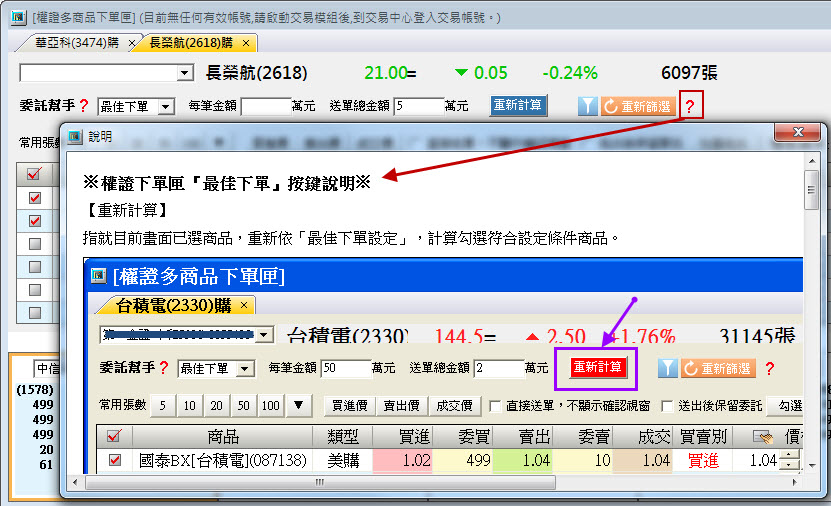Close the 長榮航(2618)購 tab
This screenshot has height=506, width=831.
[246, 43]
